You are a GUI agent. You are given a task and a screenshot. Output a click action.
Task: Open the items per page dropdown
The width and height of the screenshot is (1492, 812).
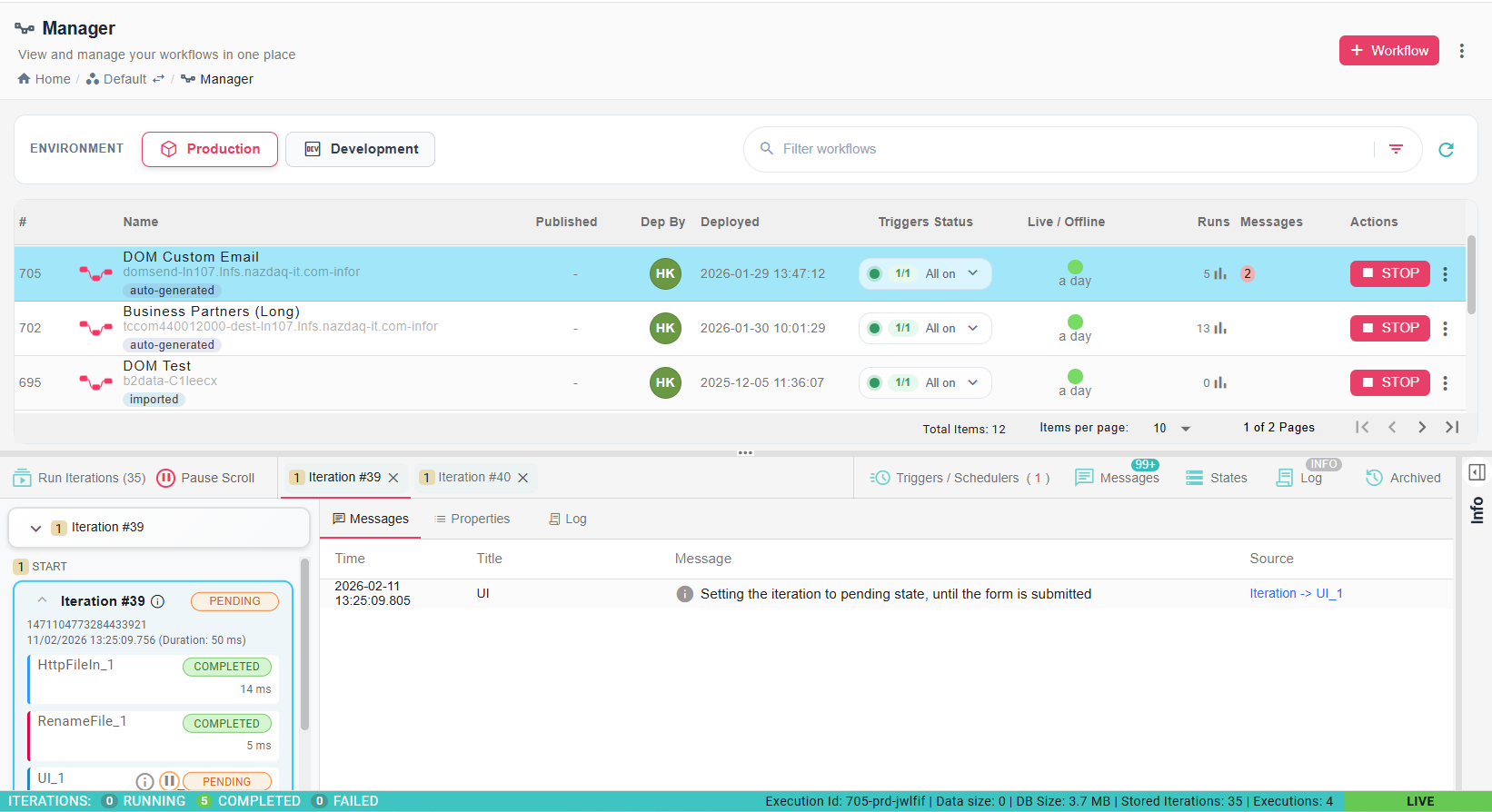[x=1172, y=428]
